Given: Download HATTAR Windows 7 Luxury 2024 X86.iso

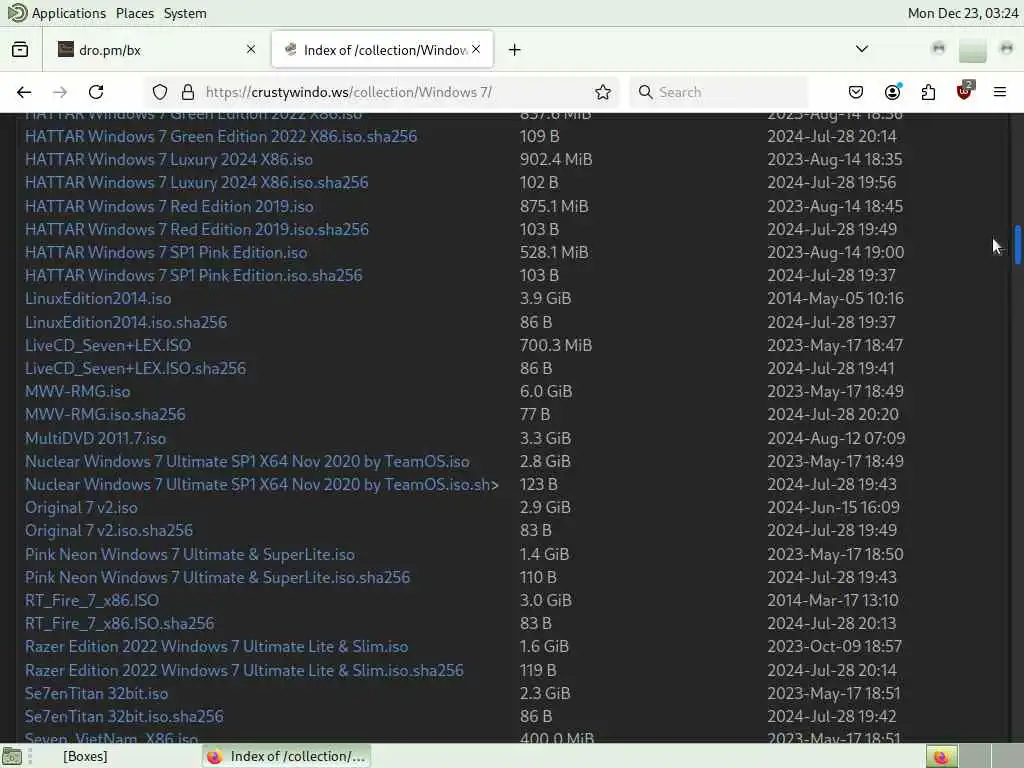Looking at the screenshot, I should point(168,159).
